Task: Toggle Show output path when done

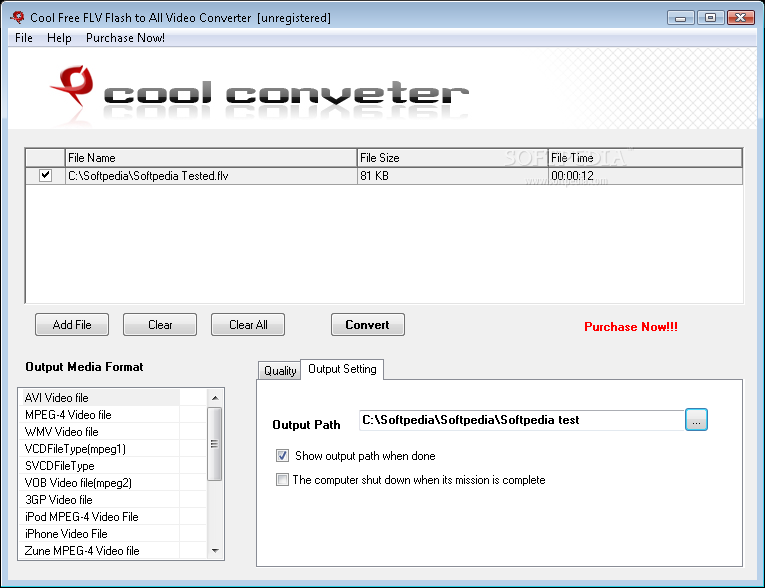Action: tap(282, 456)
